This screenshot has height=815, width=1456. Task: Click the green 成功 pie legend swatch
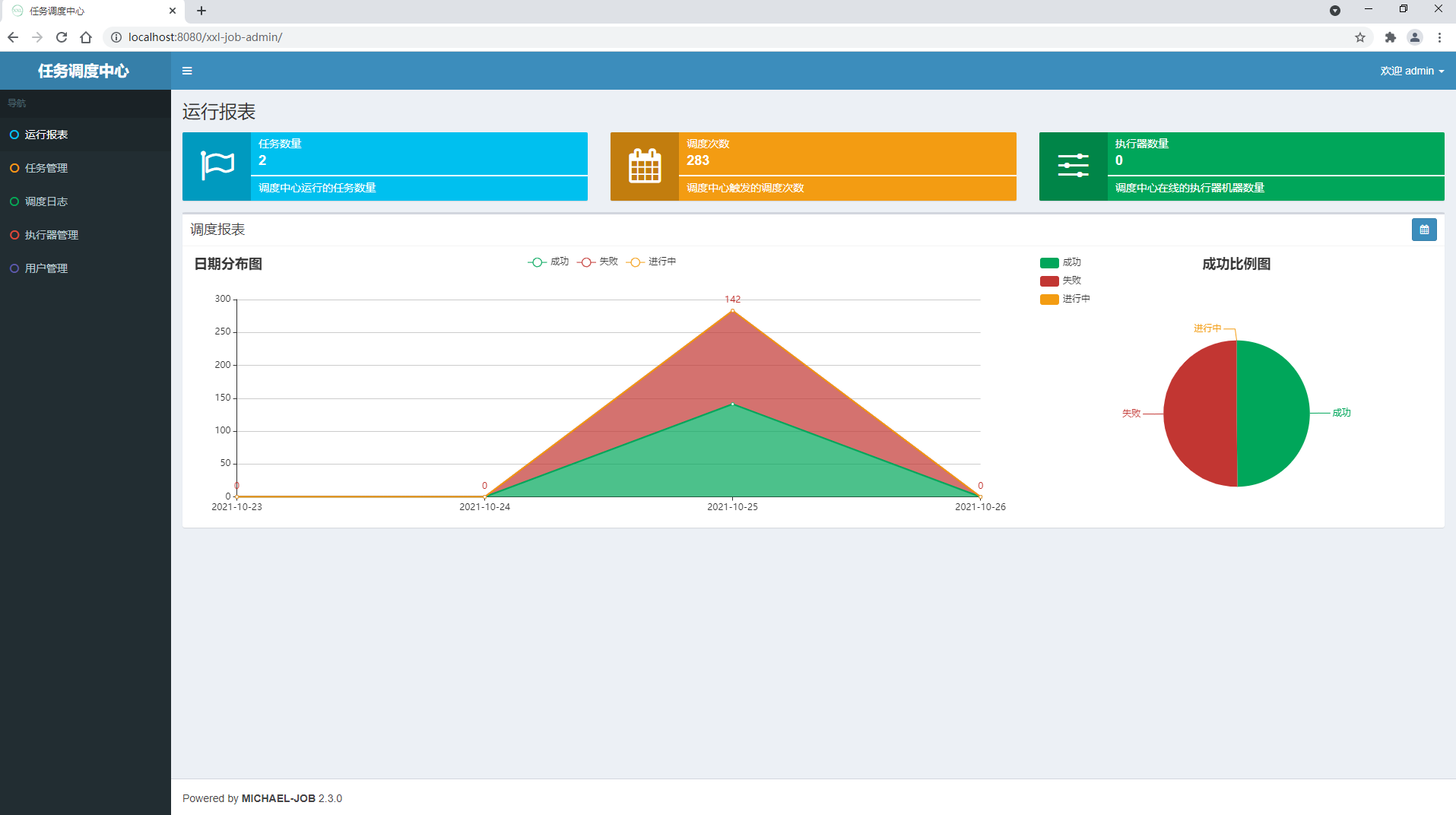click(1049, 263)
